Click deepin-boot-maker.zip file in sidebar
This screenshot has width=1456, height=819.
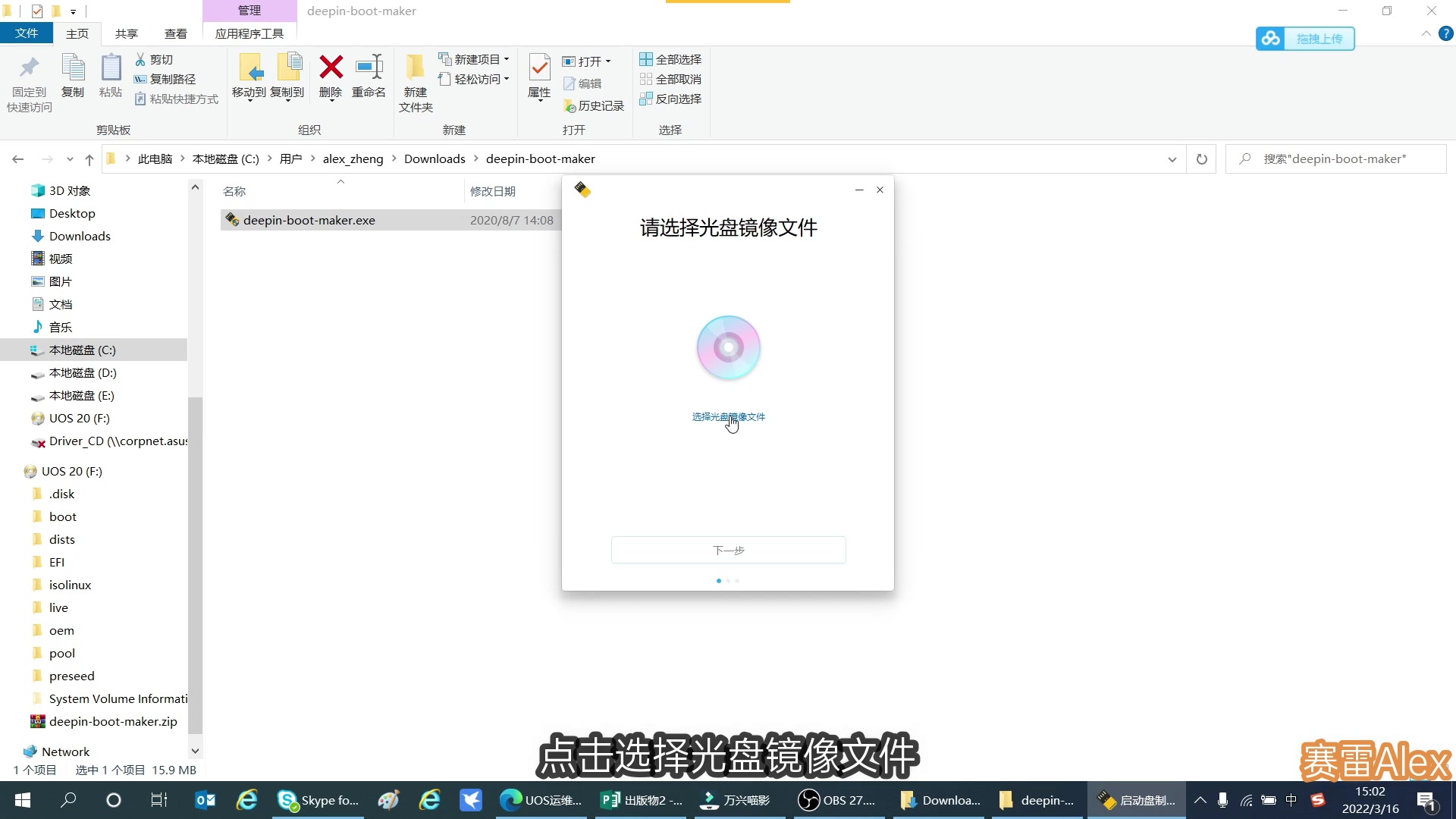click(113, 721)
